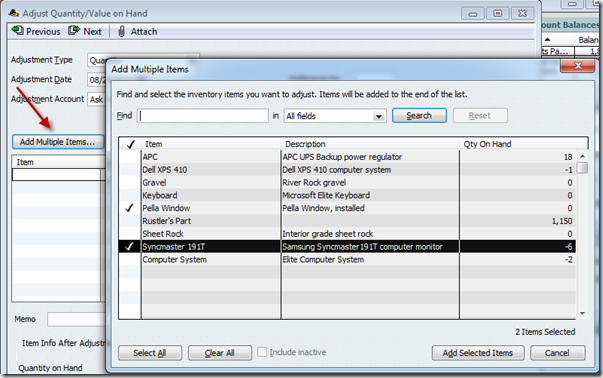The width and height of the screenshot is (603, 378).
Task: Click the item list scrollbar thumb
Action: 582,168
